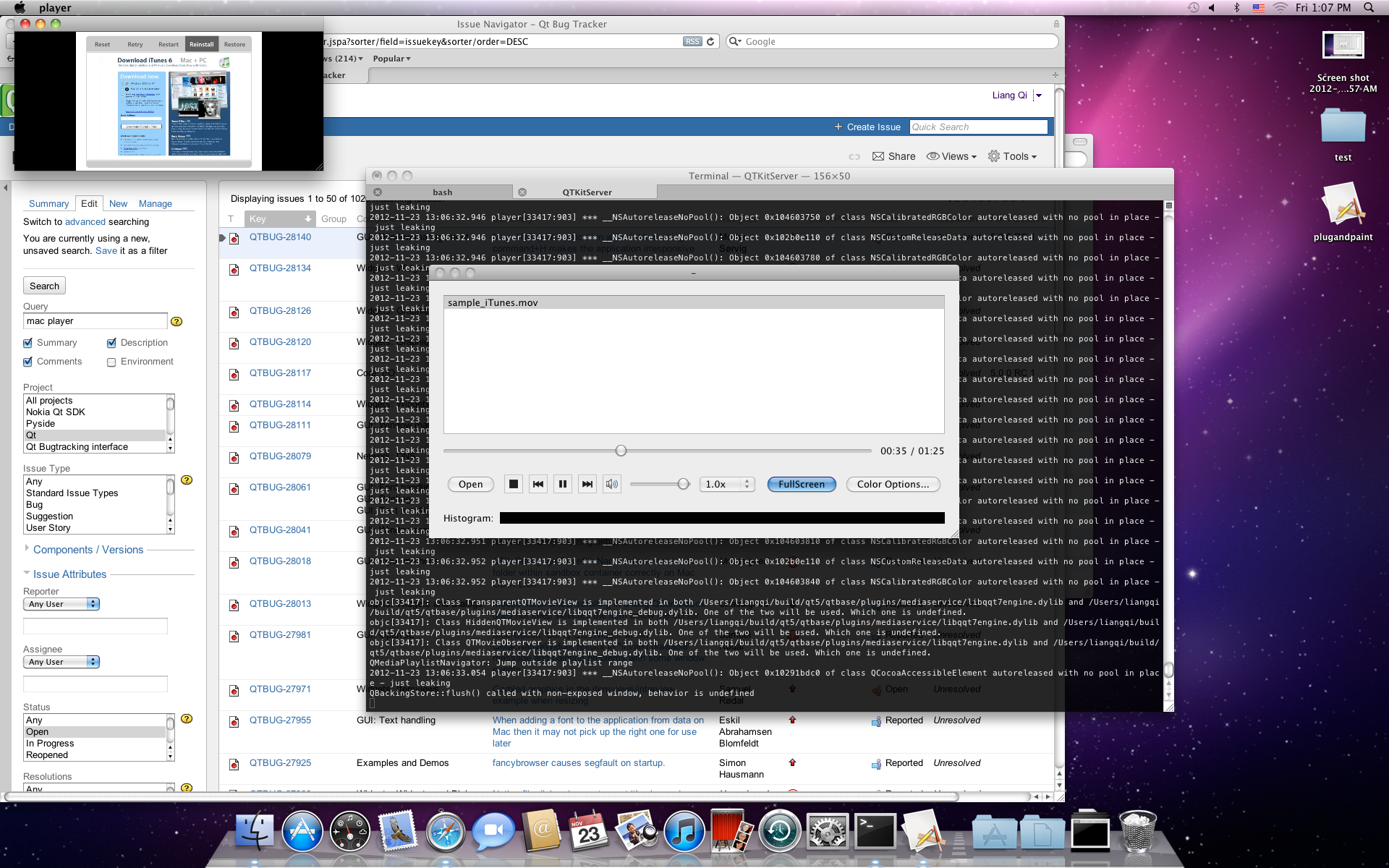
Task: Open the Apple menu
Action: tap(20, 7)
